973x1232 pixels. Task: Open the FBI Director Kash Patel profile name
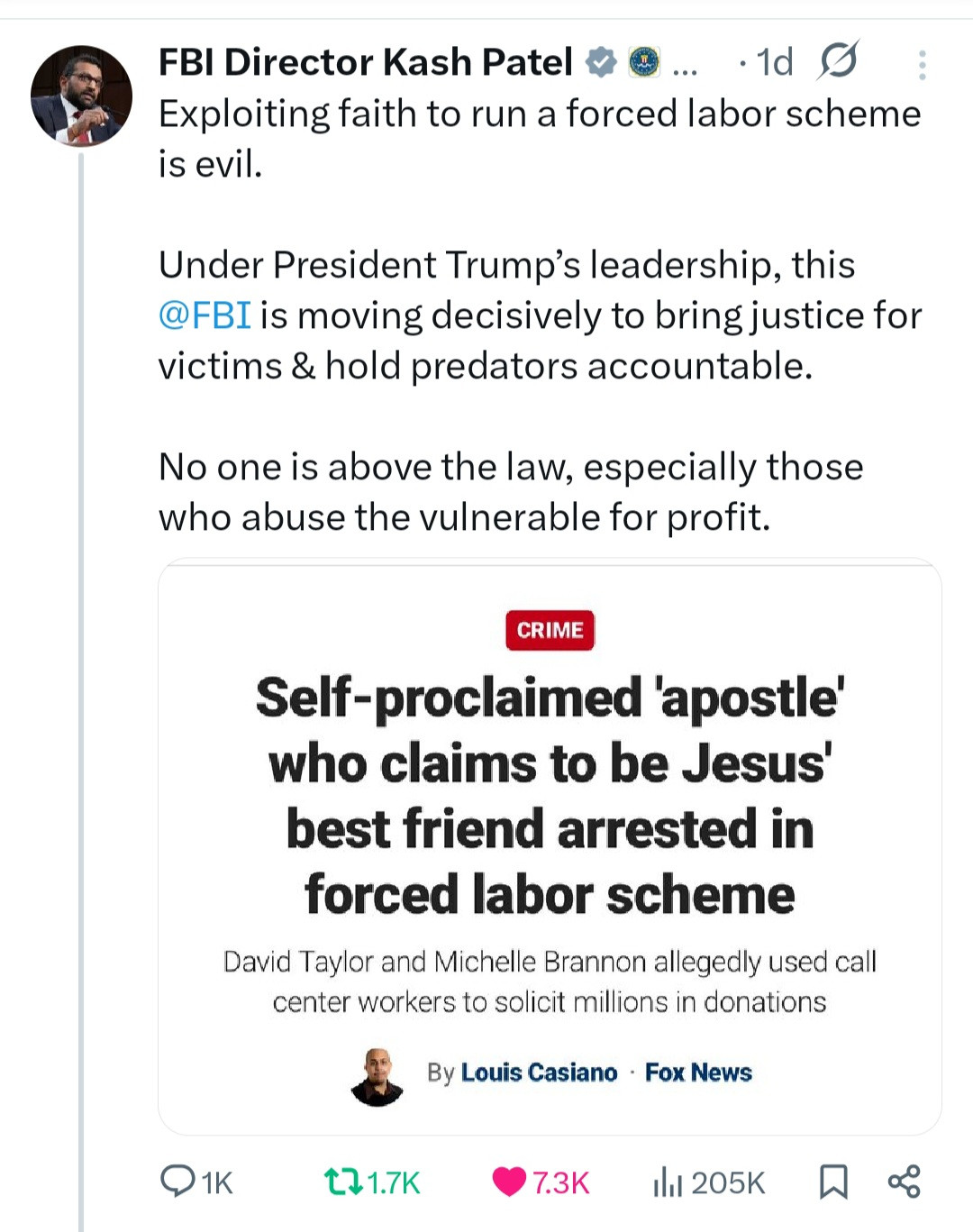click(x=365, y=62)
